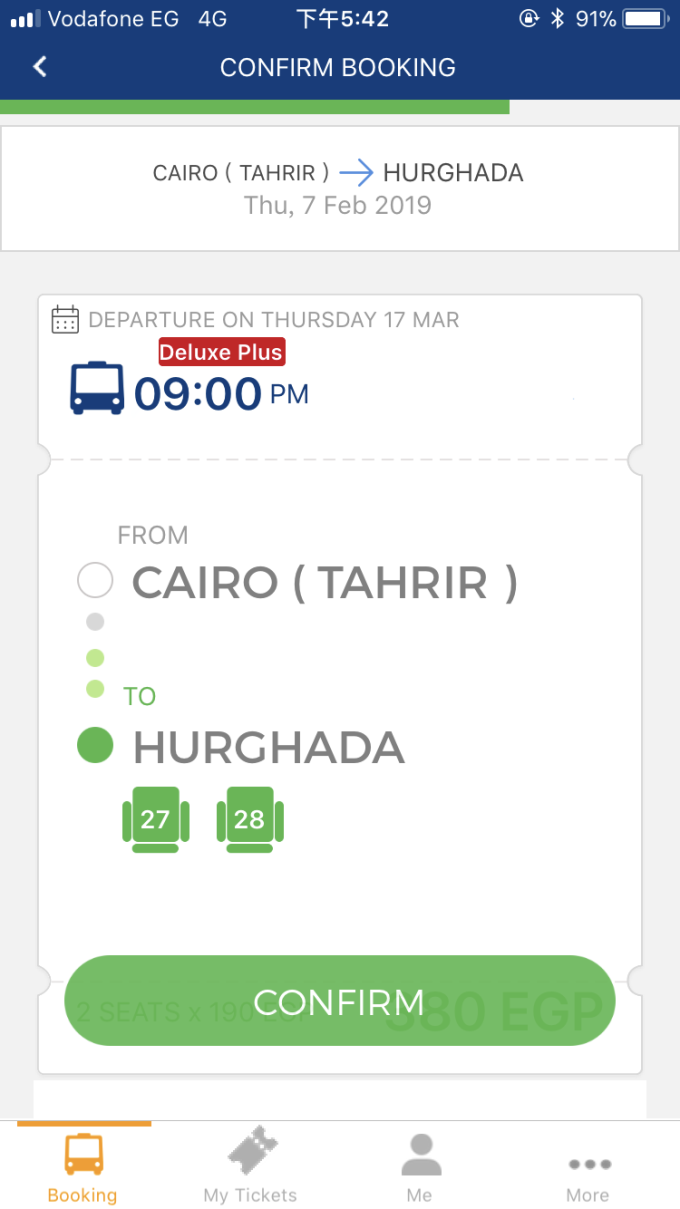The width and height of the screenshot is (680, 1209).
Task: Switch to My Tickets tab
Action: (250, 1167)
